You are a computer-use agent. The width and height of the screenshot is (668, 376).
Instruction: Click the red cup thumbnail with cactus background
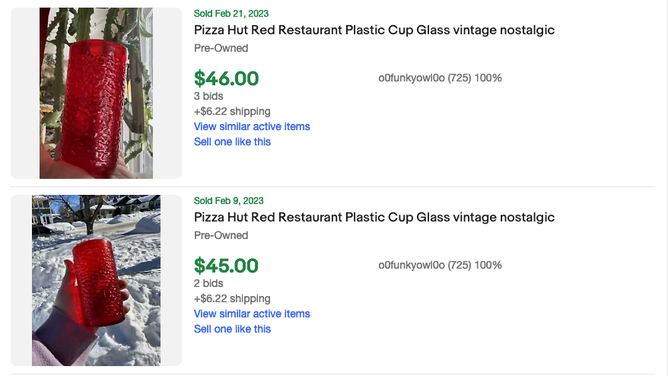coord(96,93)
